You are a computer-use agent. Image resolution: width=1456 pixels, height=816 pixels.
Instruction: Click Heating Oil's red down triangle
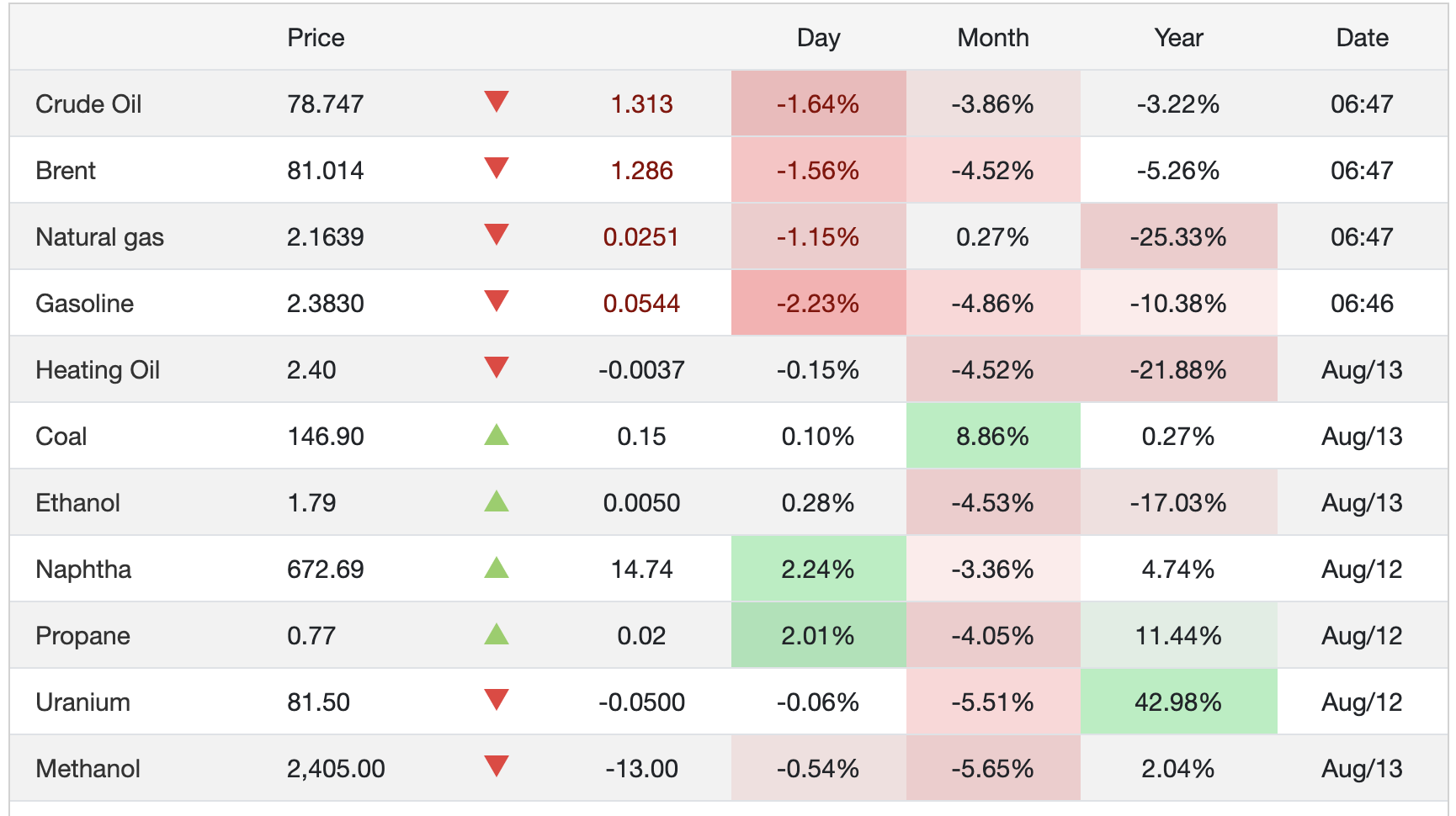tap(497, 368)
